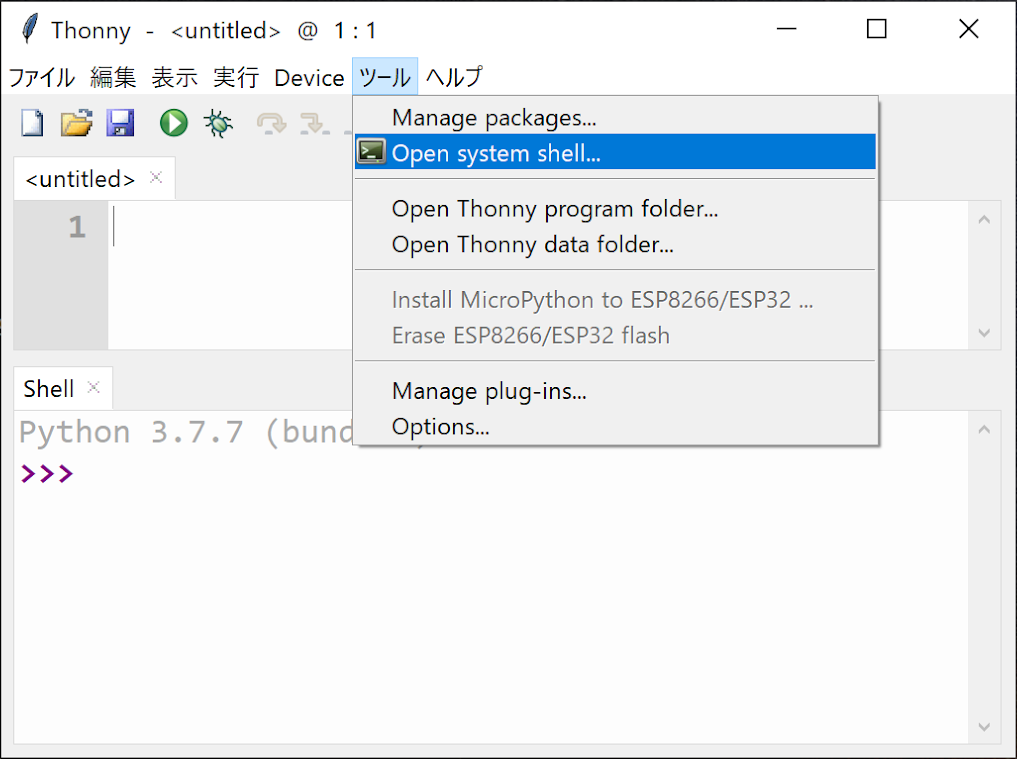Close the ツール menu from the menu bar
Screen dimensions: 1017x759
385,77
